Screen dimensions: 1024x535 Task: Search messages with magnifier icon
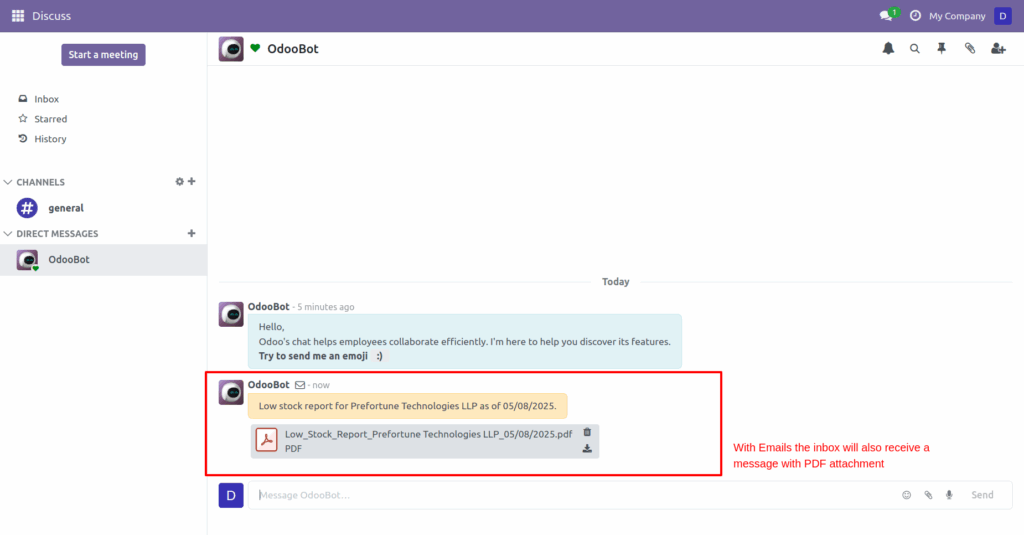point(915,48)
